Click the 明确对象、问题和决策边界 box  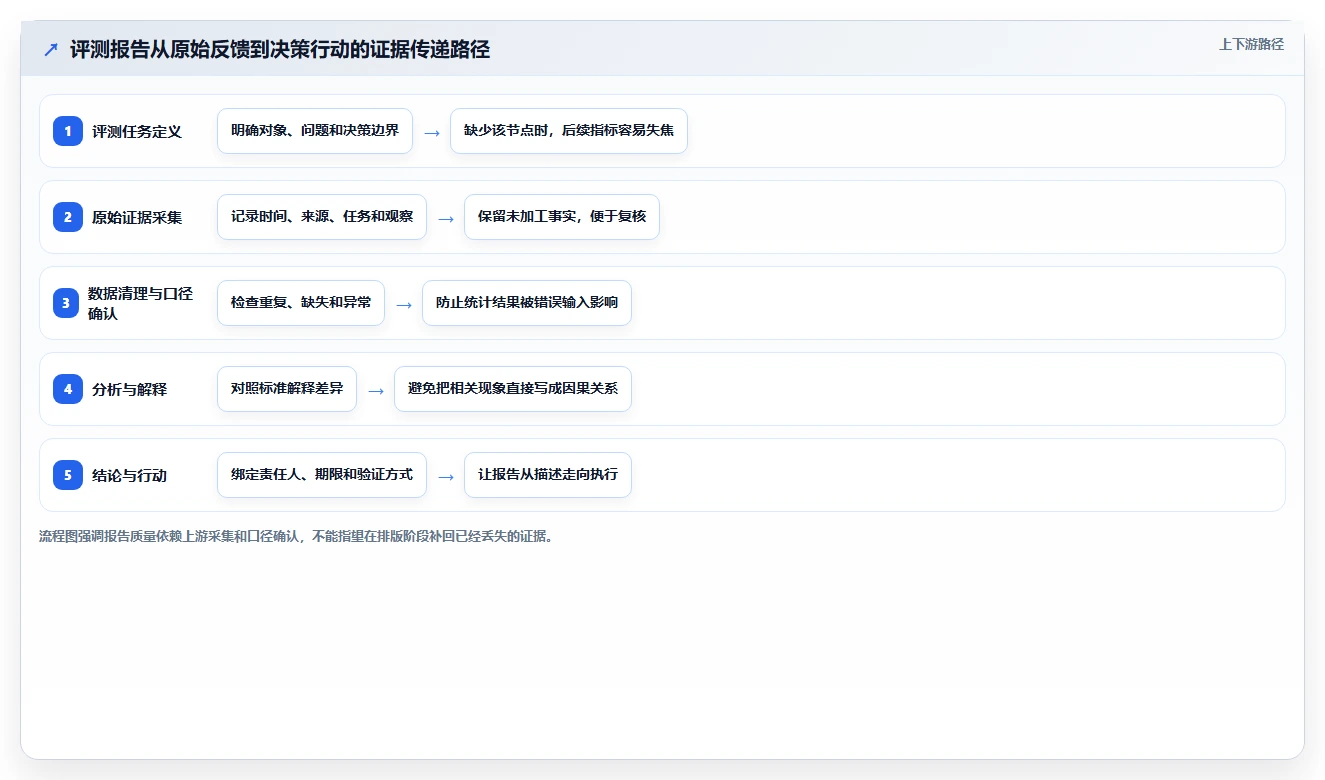[315, 131]
